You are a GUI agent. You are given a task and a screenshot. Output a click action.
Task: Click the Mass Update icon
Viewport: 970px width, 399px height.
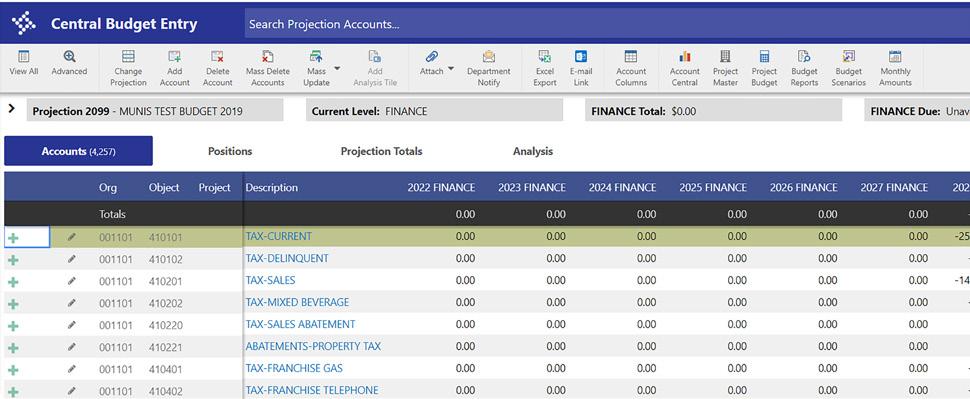316,57
